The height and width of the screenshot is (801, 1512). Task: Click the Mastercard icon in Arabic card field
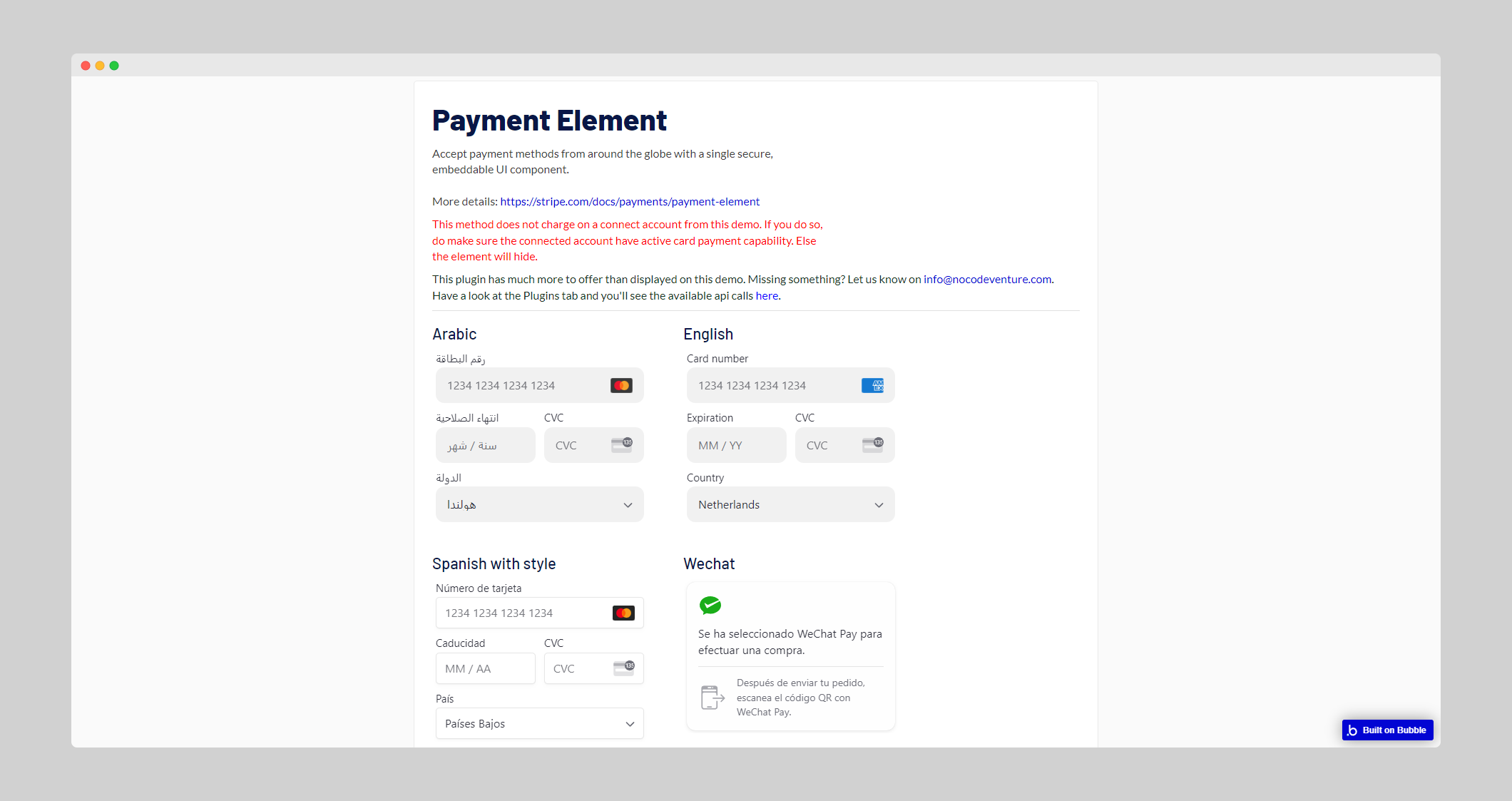tap(621, 385)
